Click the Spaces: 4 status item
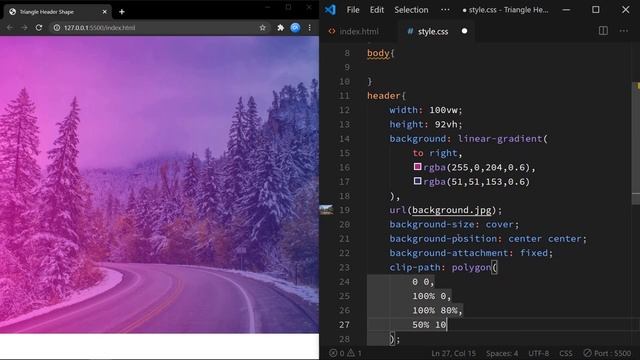This screenshot has height=360, width=640. (x=502, y=353)
